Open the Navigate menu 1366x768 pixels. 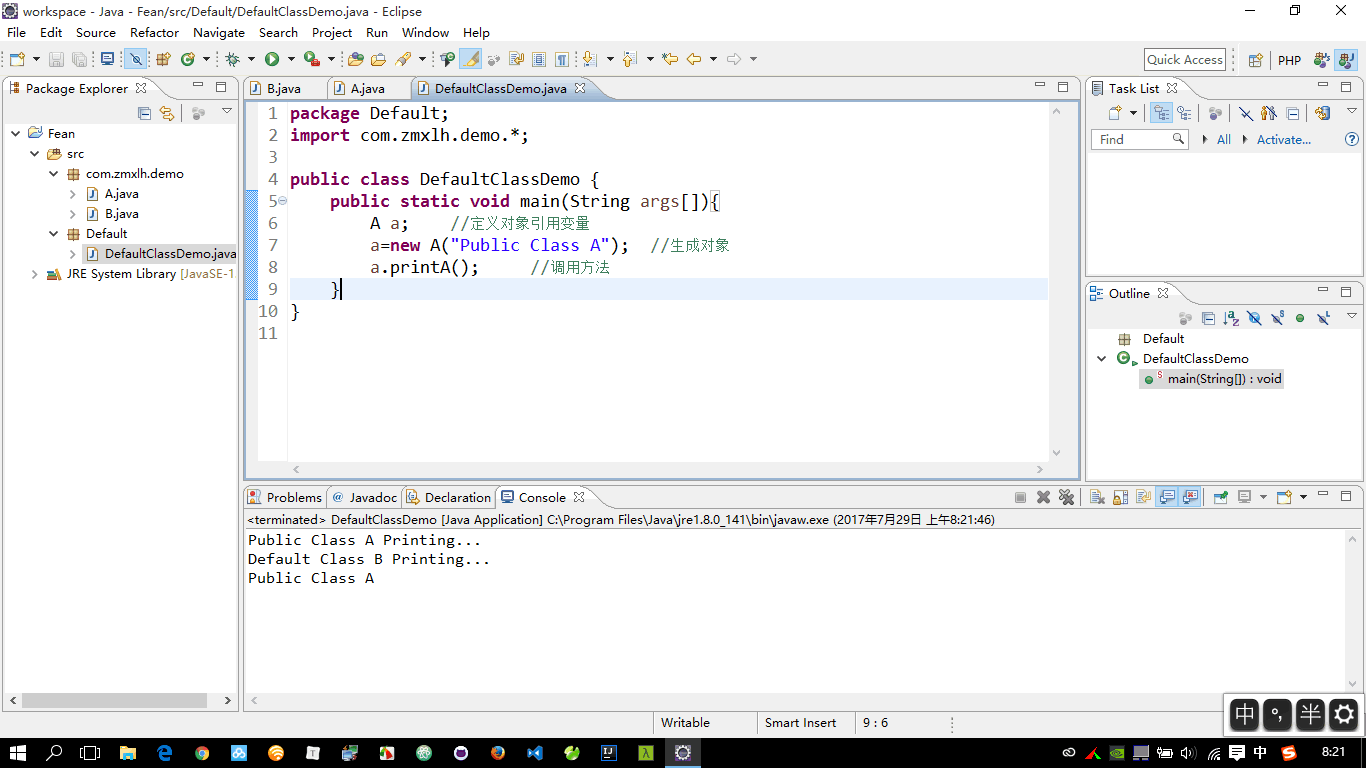(x=219, y=32)
